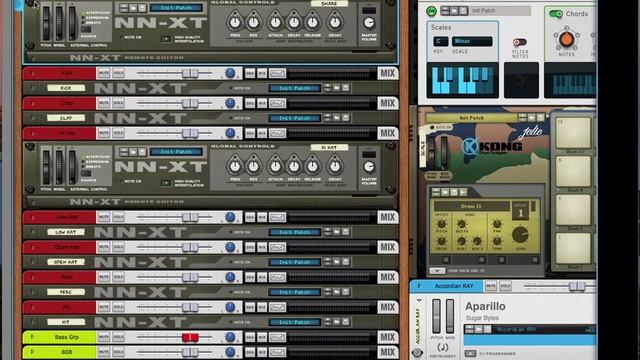This screenshot has width=640, height=360.
Task: Solo the 808 channel
Action: tap(118, 352)
